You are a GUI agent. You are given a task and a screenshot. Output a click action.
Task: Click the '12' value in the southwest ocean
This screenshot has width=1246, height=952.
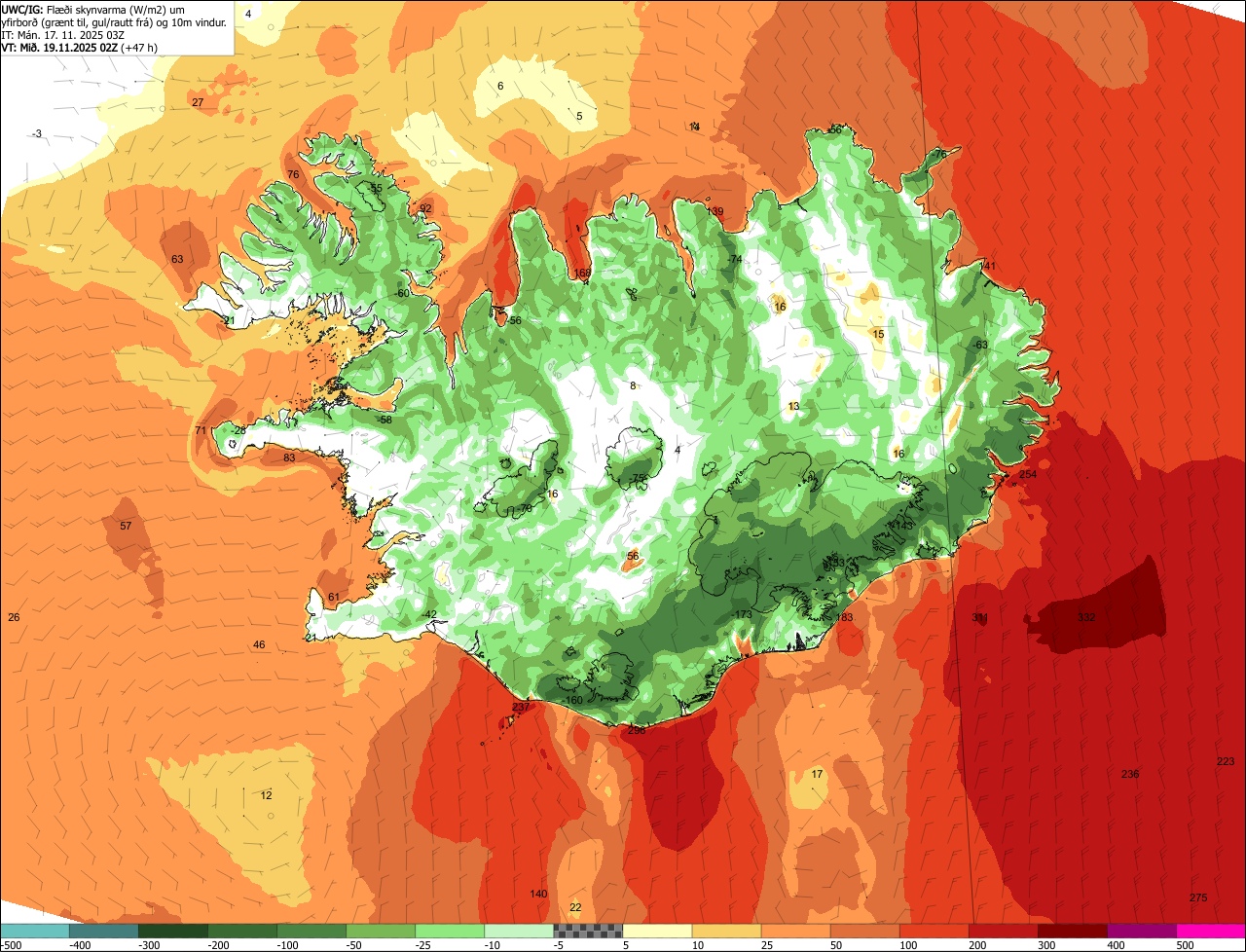tap(266, 795)
